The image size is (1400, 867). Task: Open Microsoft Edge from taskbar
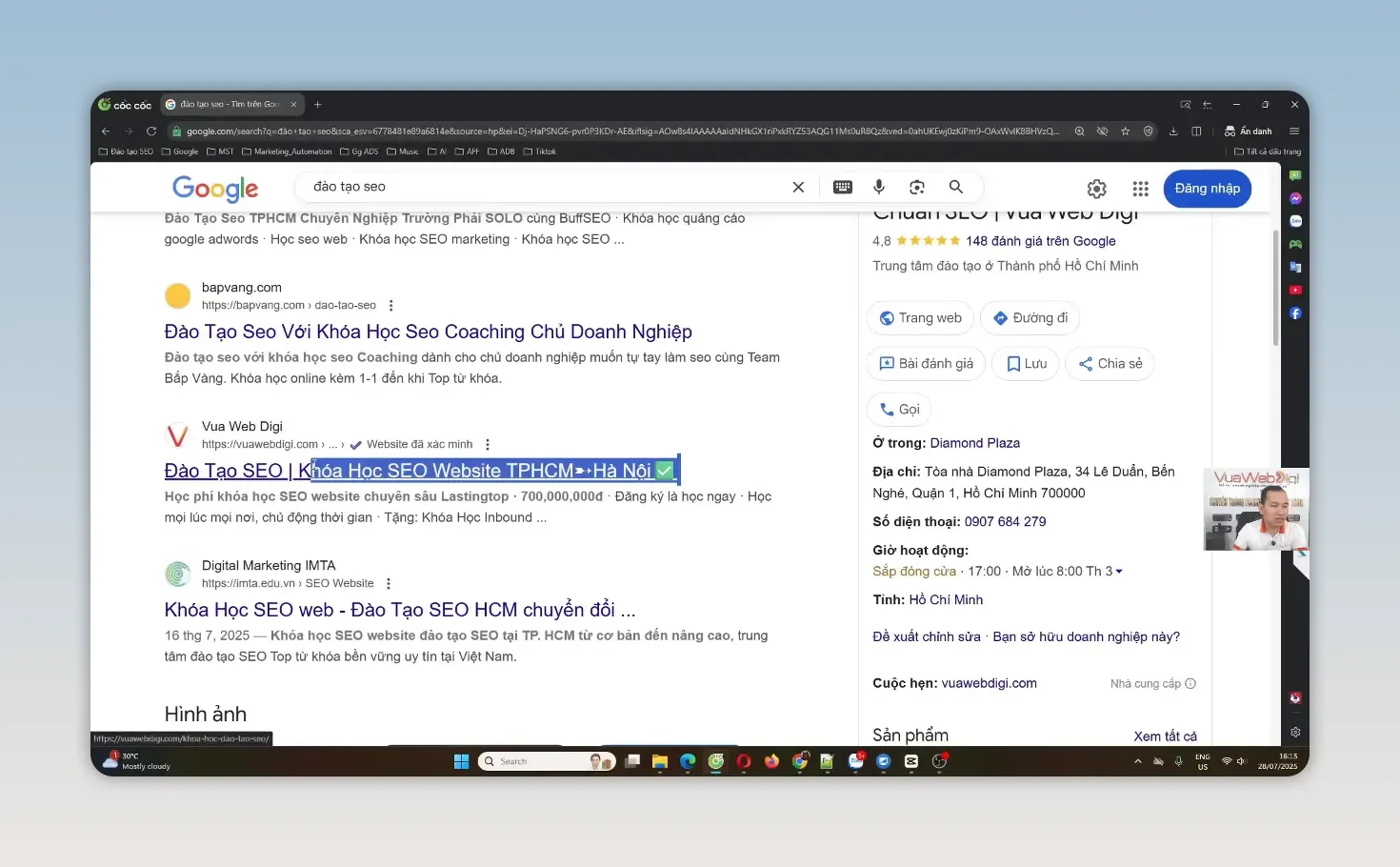click(688, 761)
